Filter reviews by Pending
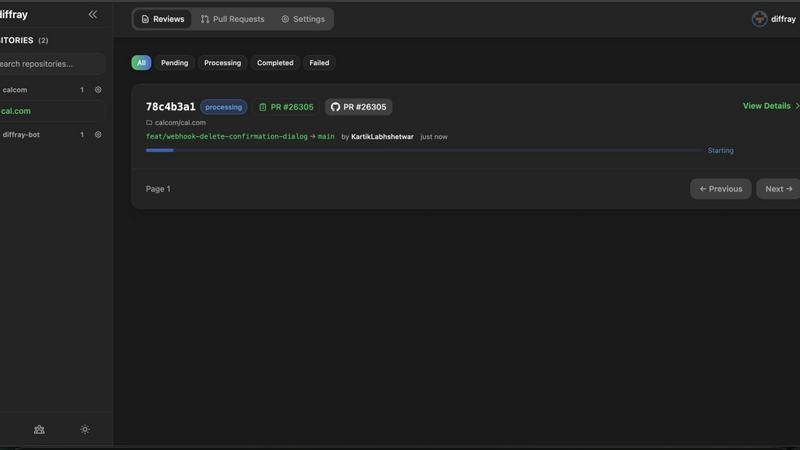This screenshot has height=450, width=800. pyautogui.click(x=174, y=63)
